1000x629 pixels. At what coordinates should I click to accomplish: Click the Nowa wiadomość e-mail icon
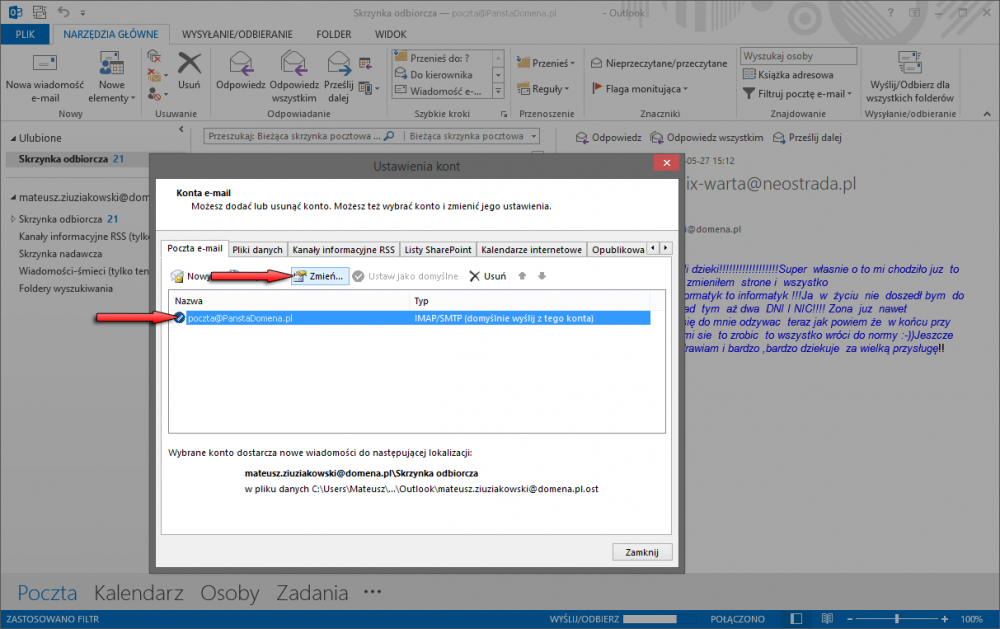45,77
